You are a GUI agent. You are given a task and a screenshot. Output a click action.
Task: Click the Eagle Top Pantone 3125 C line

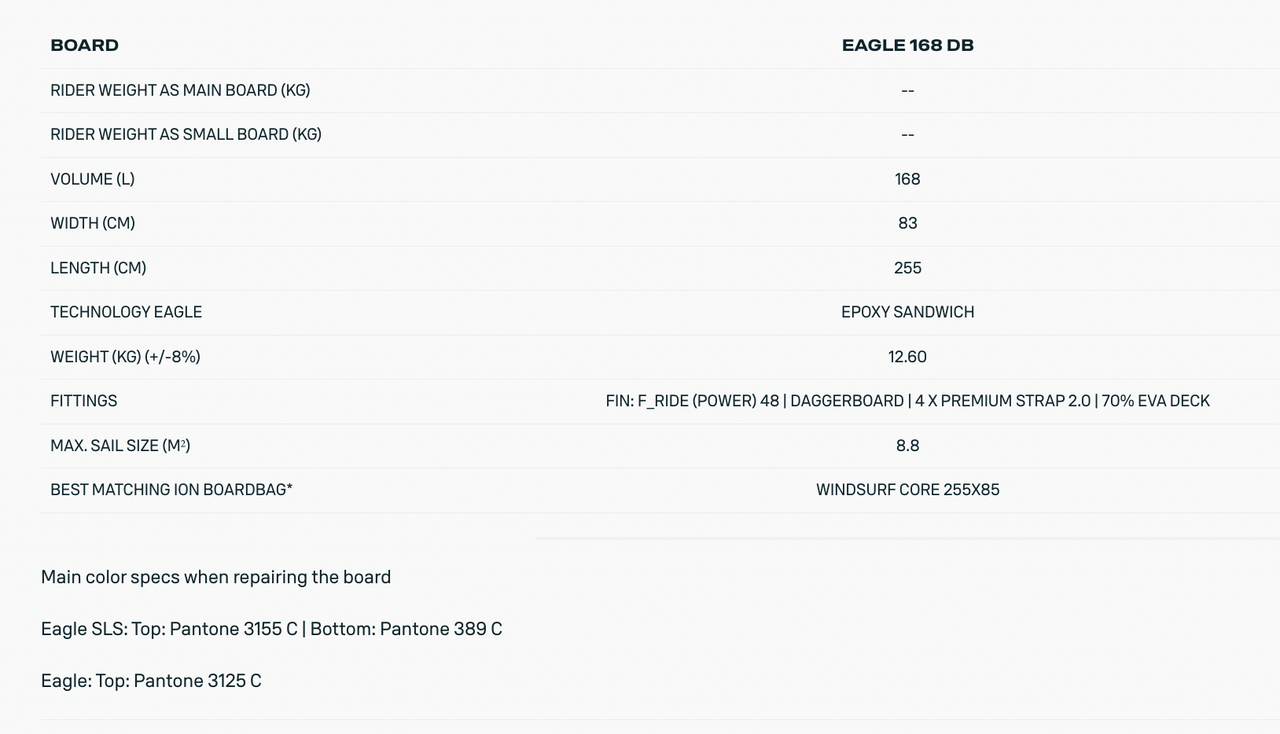151,681
